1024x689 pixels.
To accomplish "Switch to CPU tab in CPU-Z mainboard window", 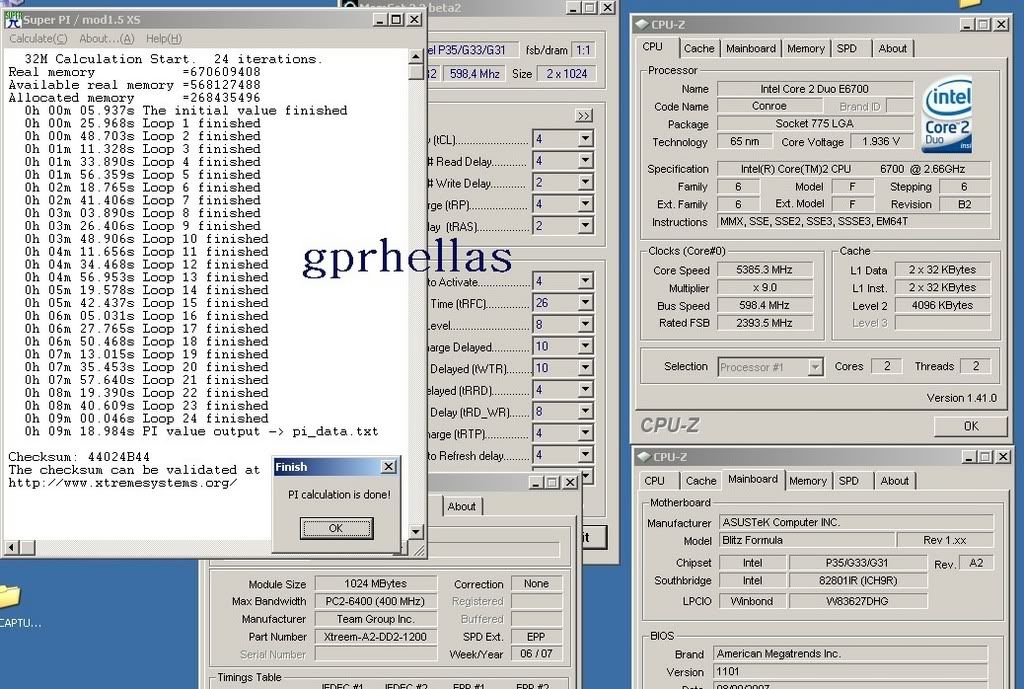I will (x=654, y=481).
